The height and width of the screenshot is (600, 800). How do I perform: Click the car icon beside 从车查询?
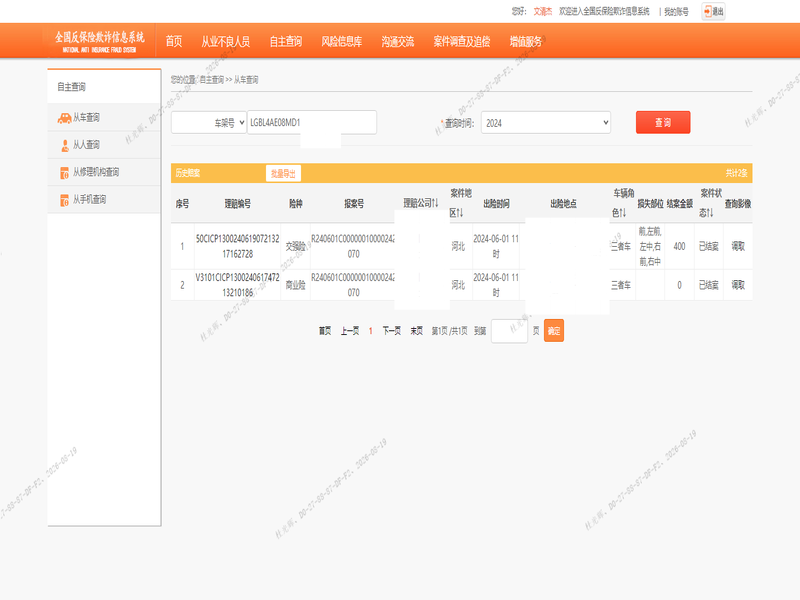point(64,118)
